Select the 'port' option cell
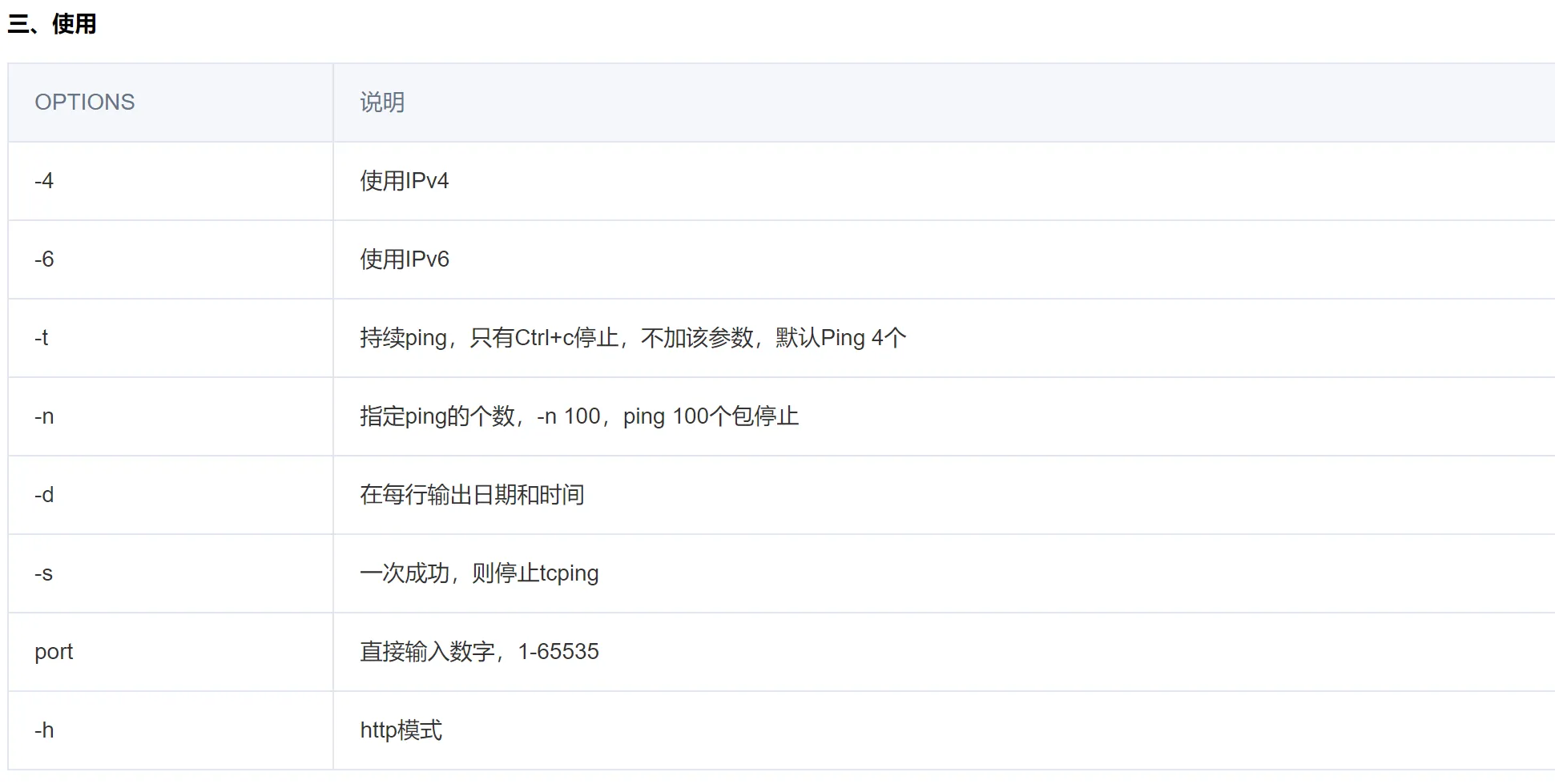1555x784 pixels. 54,652
